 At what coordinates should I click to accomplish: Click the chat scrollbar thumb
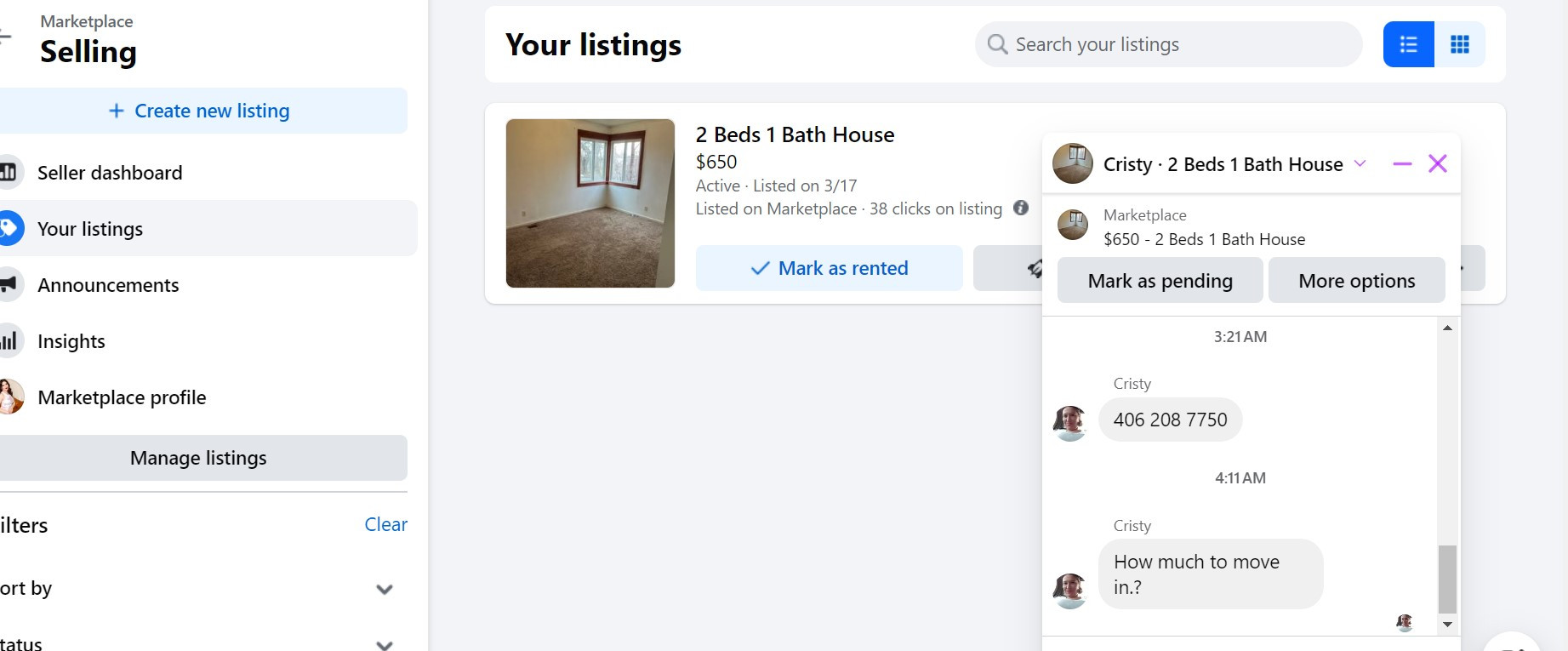click(1446, 579)
